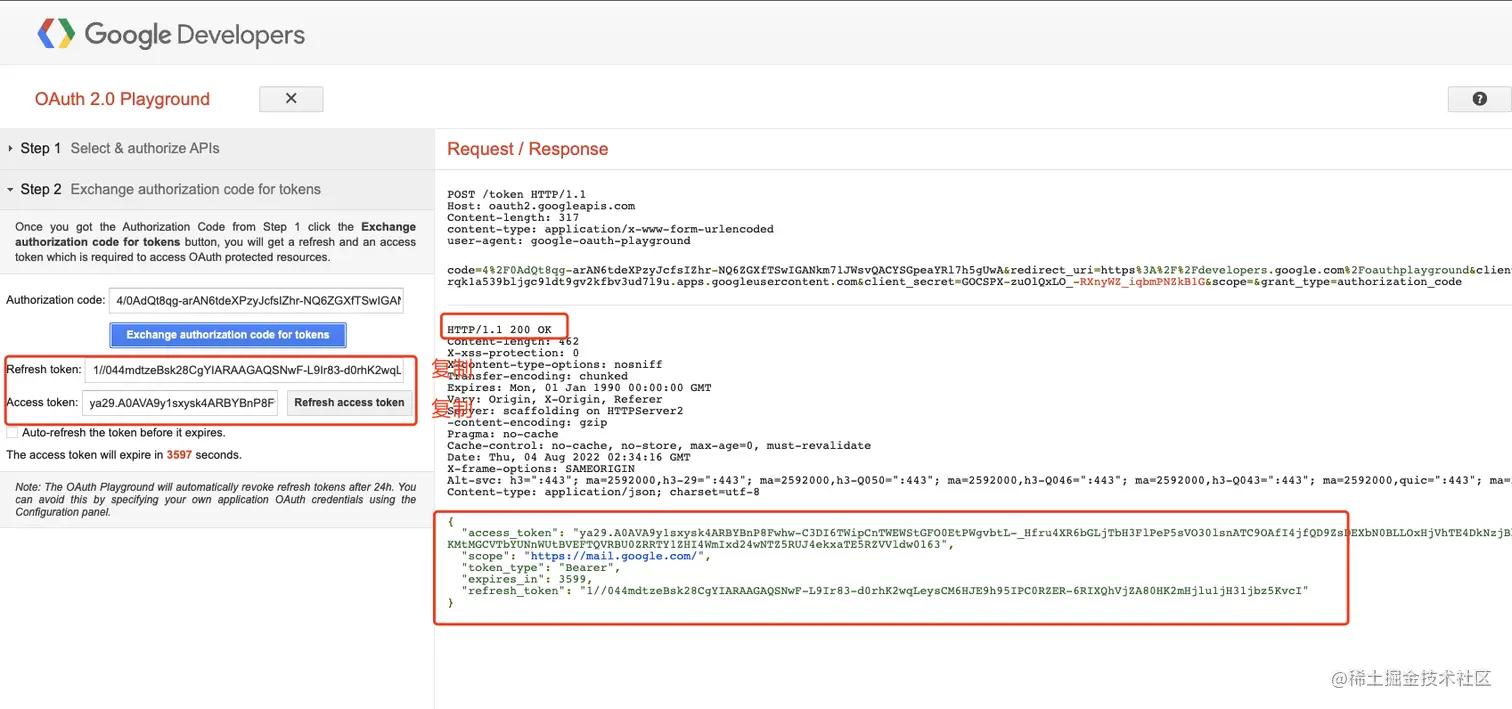
Task: Click Step 1's disclosure triangle
Action: pos(12,147)
